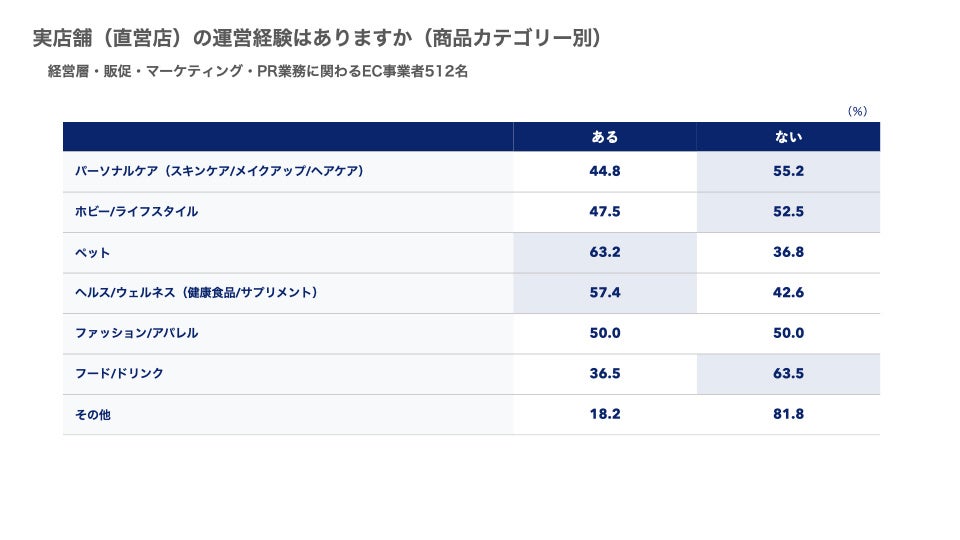Click the subtitle mentioning EC事業者512名
The image size is (960, 540).
pyautogui.click(x=257, y=72)
